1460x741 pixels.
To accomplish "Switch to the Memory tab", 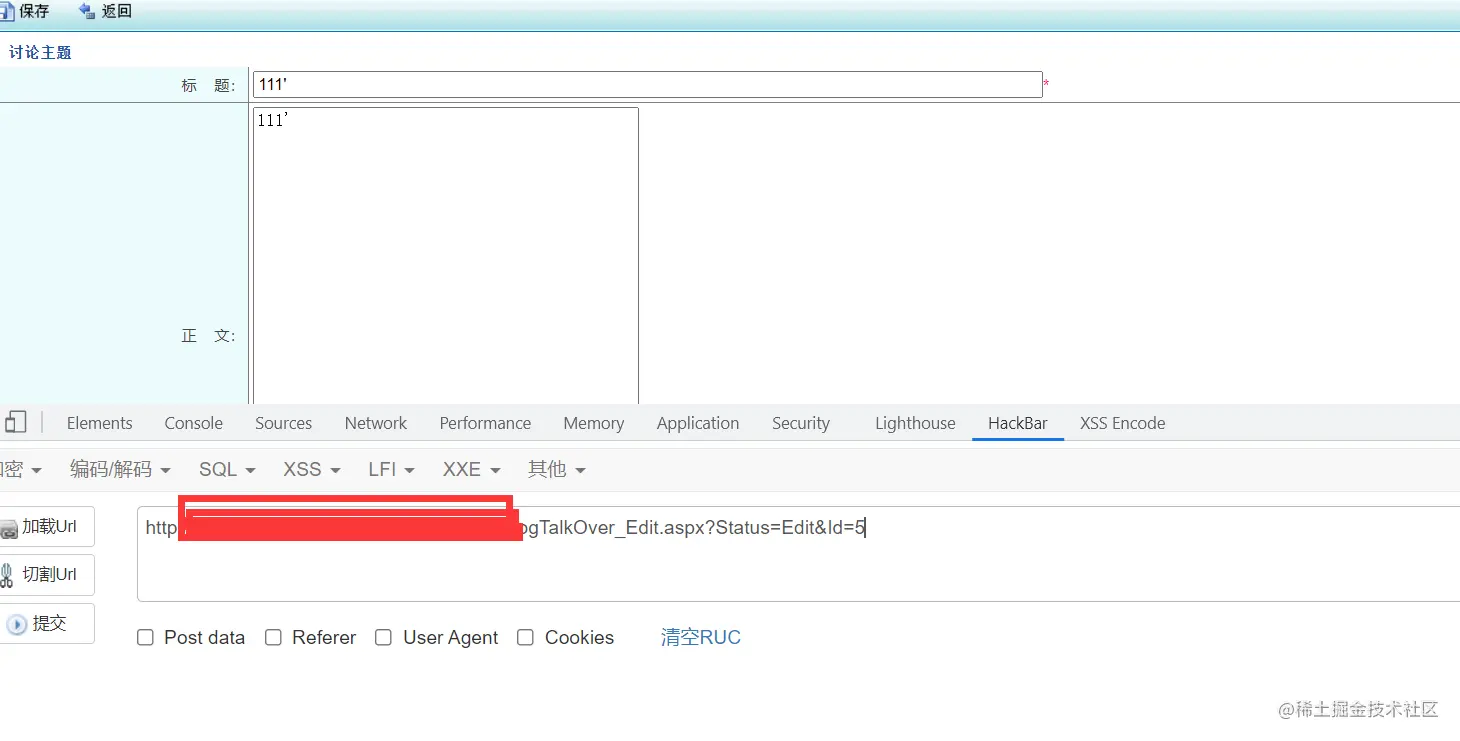I will 593,423.
